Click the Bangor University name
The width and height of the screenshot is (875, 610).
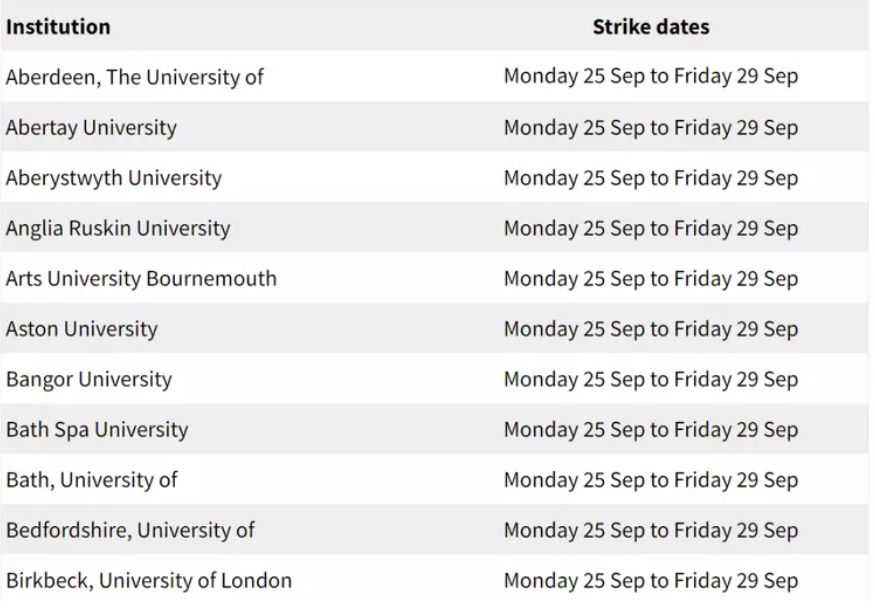[x=89, y=379]
